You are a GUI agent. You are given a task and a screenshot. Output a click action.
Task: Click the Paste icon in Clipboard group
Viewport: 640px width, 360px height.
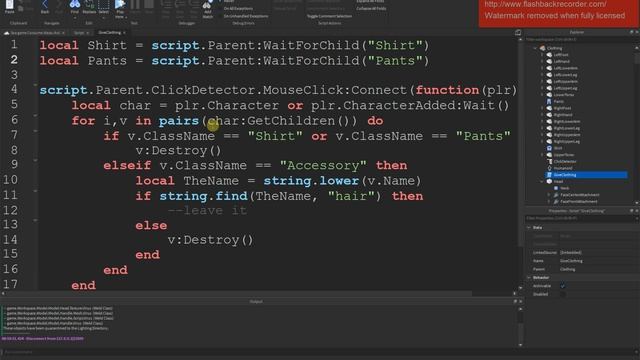point(9,5)
